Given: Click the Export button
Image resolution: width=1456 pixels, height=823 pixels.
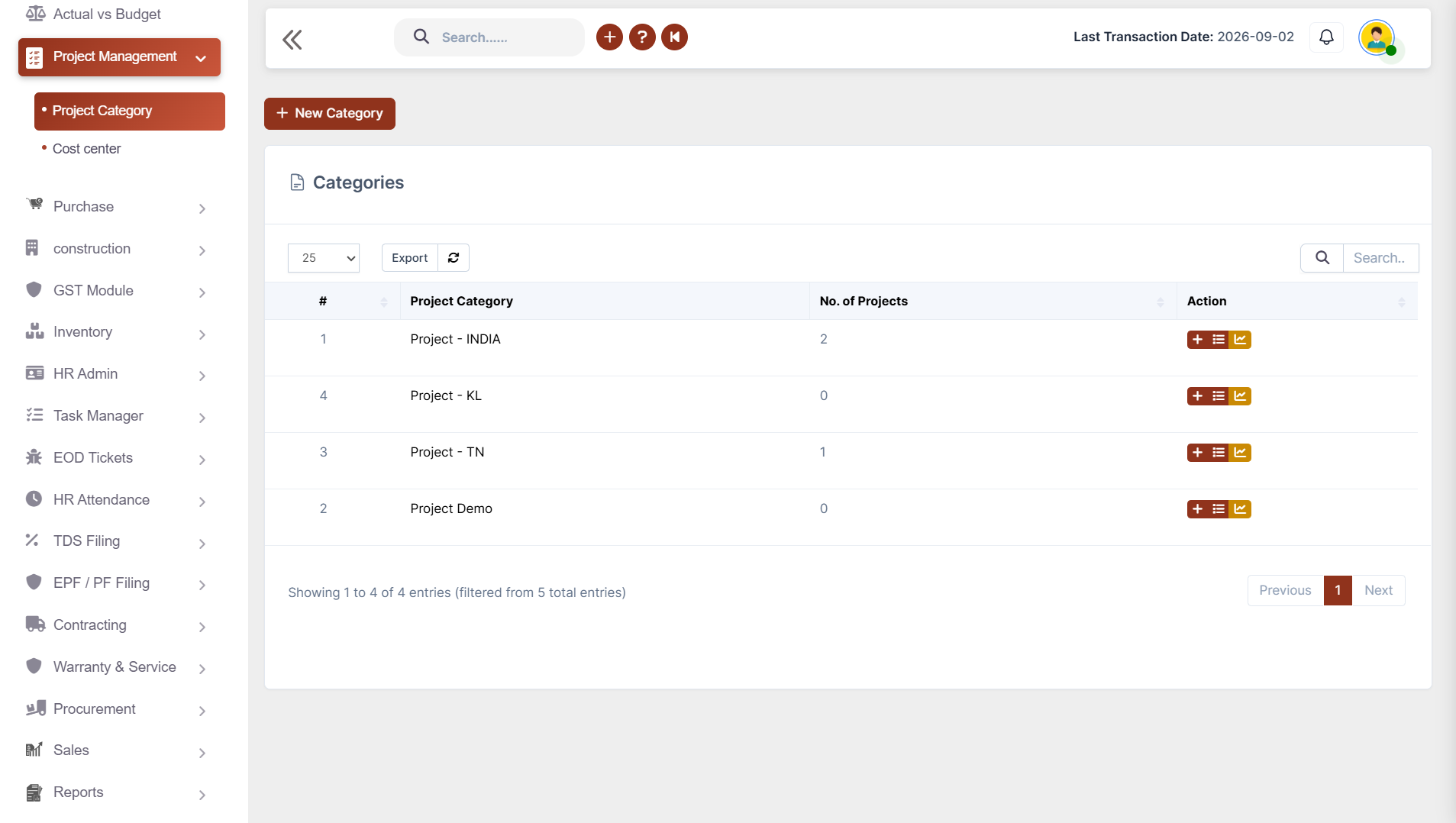Looking at the screenshot, I should [x=410, y=258].
